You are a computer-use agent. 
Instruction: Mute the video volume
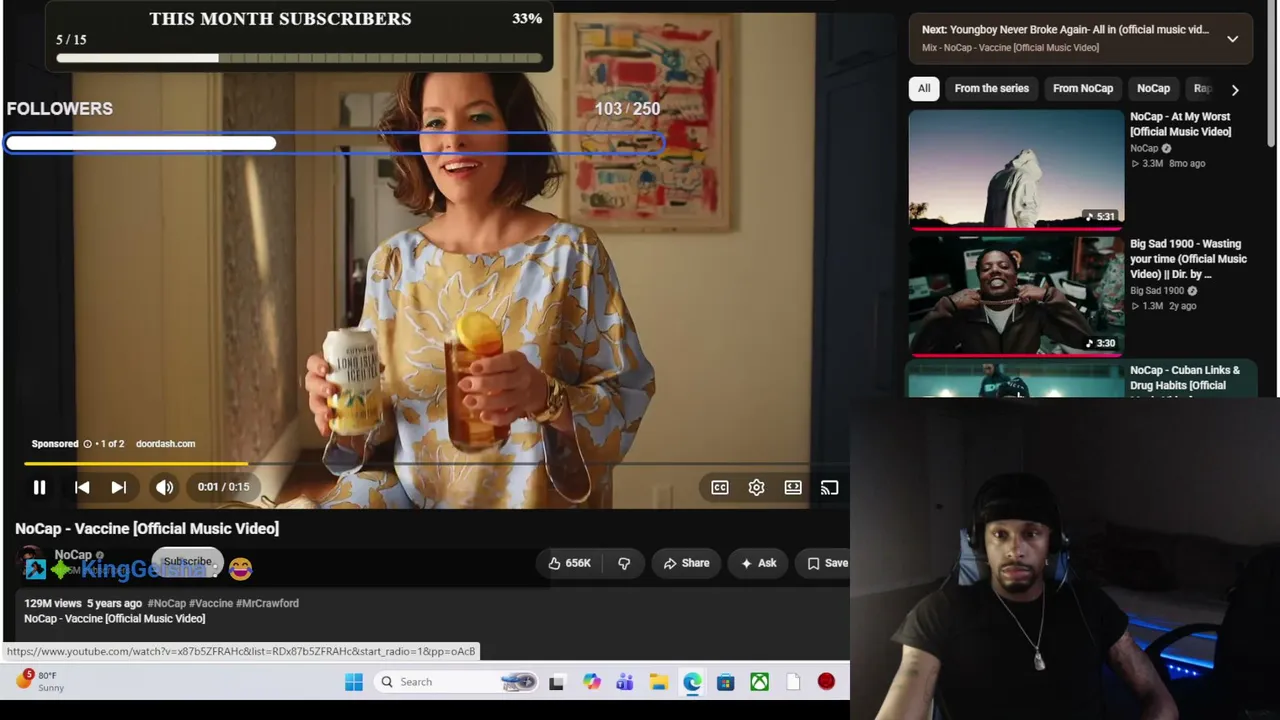(164, 487)
